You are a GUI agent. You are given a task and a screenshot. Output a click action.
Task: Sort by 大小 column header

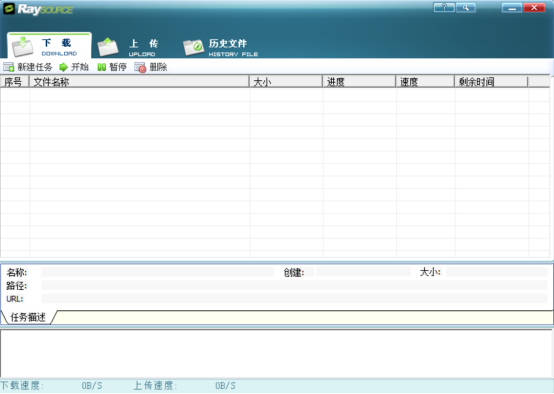point(286,82)
